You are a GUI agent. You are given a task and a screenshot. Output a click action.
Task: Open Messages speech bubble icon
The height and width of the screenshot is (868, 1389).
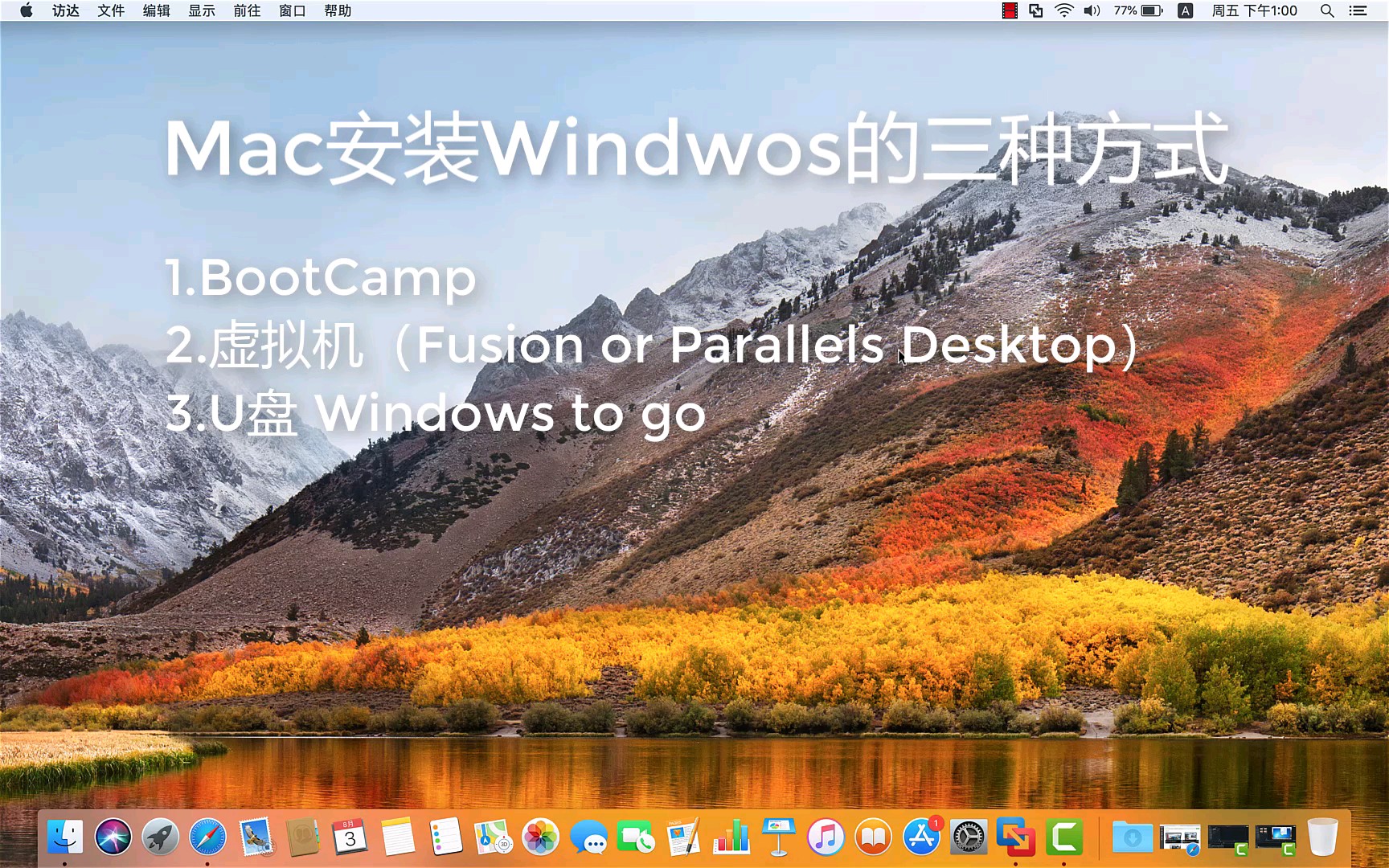(588, 837)
